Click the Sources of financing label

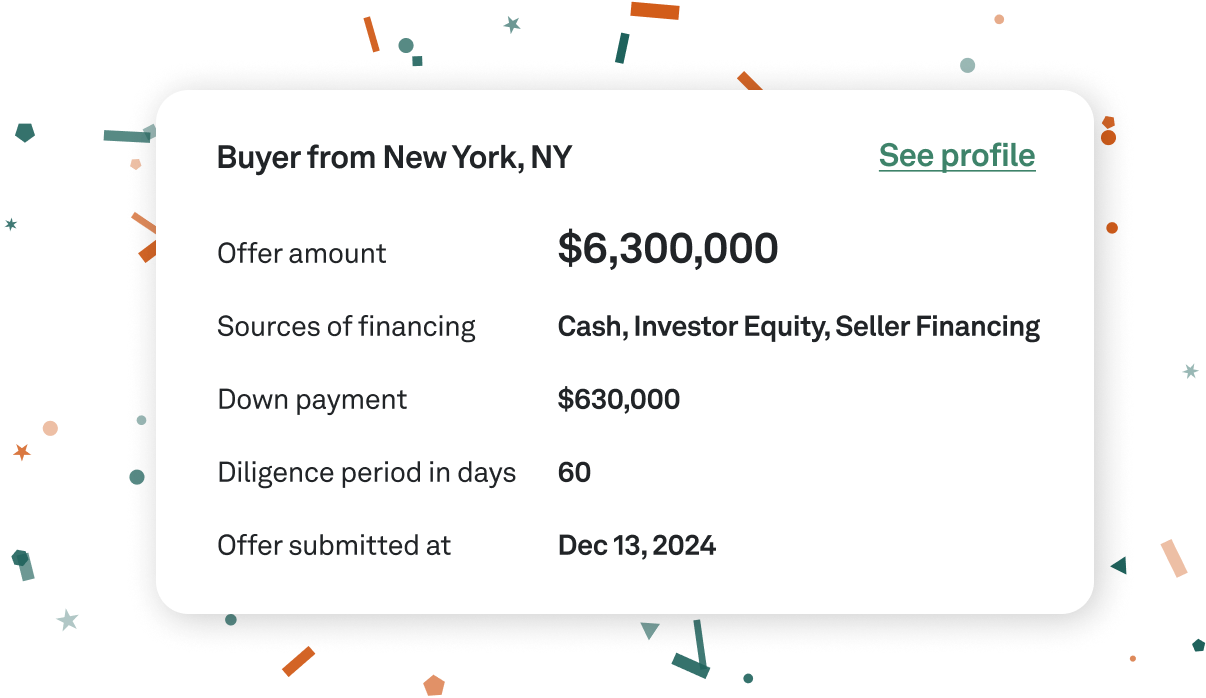346,327
